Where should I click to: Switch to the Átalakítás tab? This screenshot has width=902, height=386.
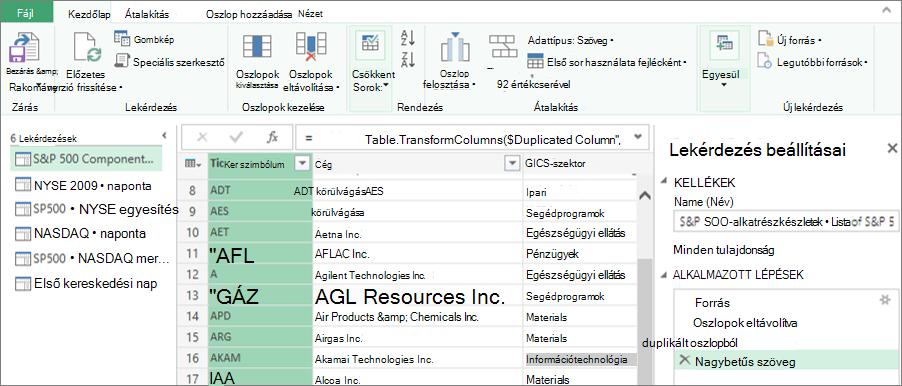point(148,14)
